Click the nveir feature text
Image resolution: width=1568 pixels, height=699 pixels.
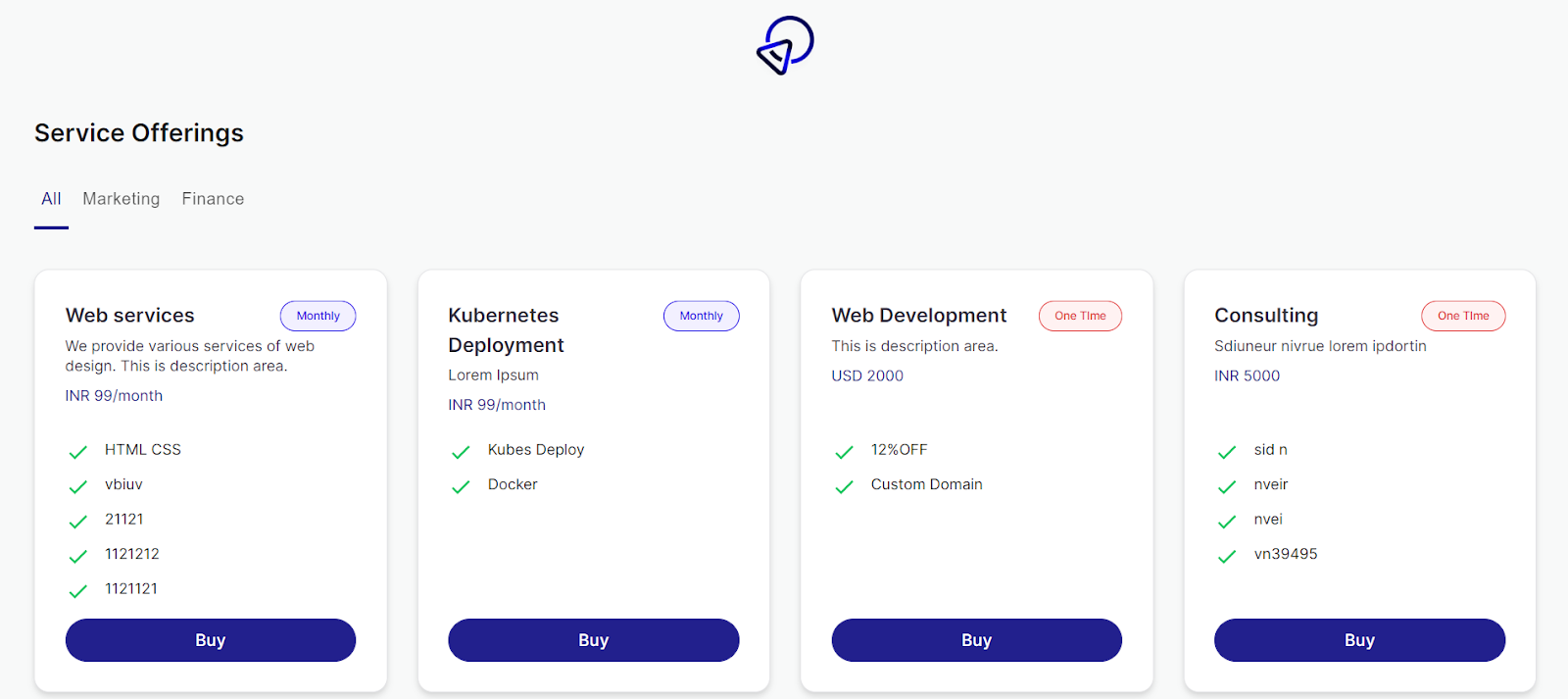[x=1271, y=484]
